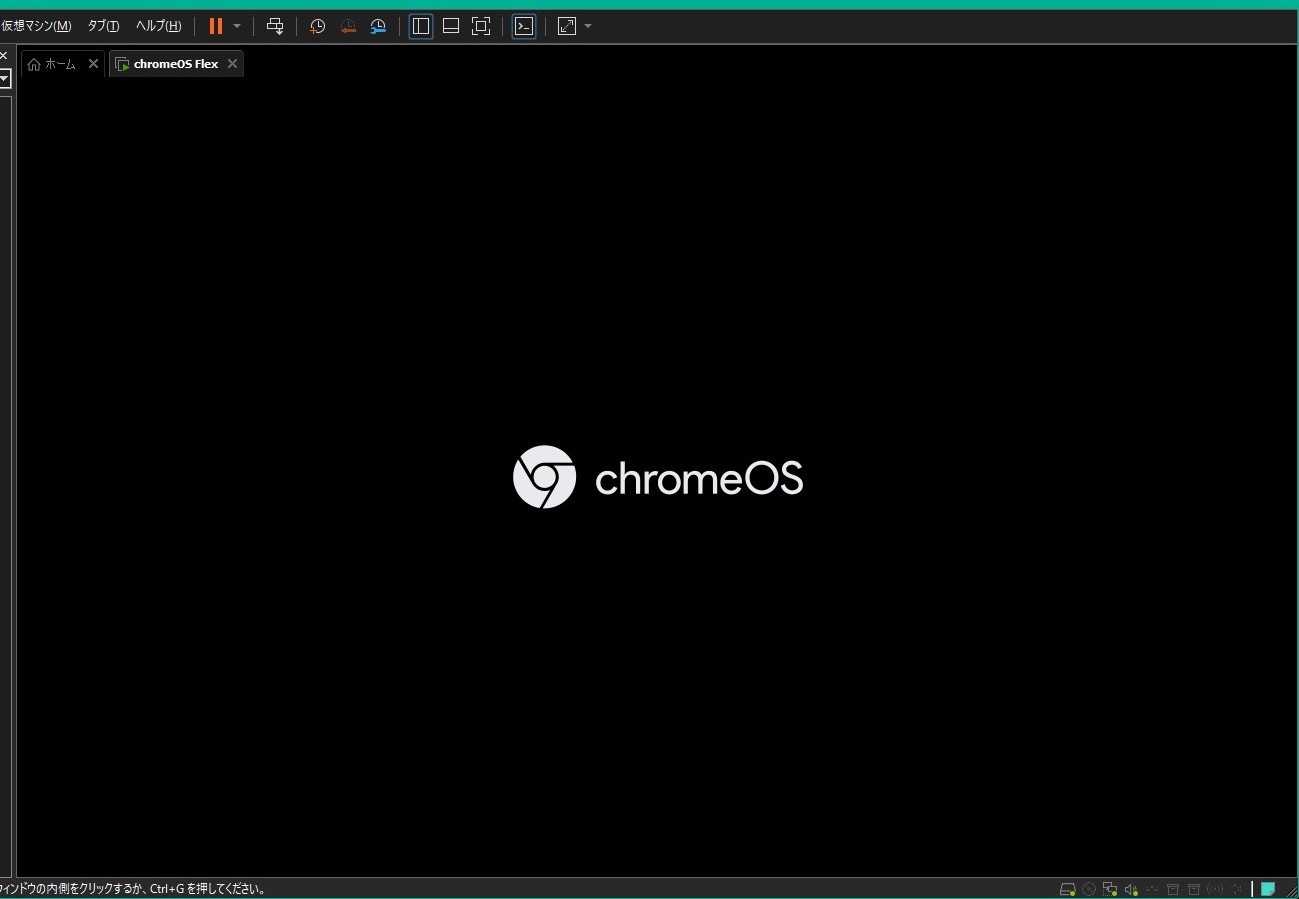Expand the stretch mode dropdown arrow

pyautogui.click(x=588, y=26)
